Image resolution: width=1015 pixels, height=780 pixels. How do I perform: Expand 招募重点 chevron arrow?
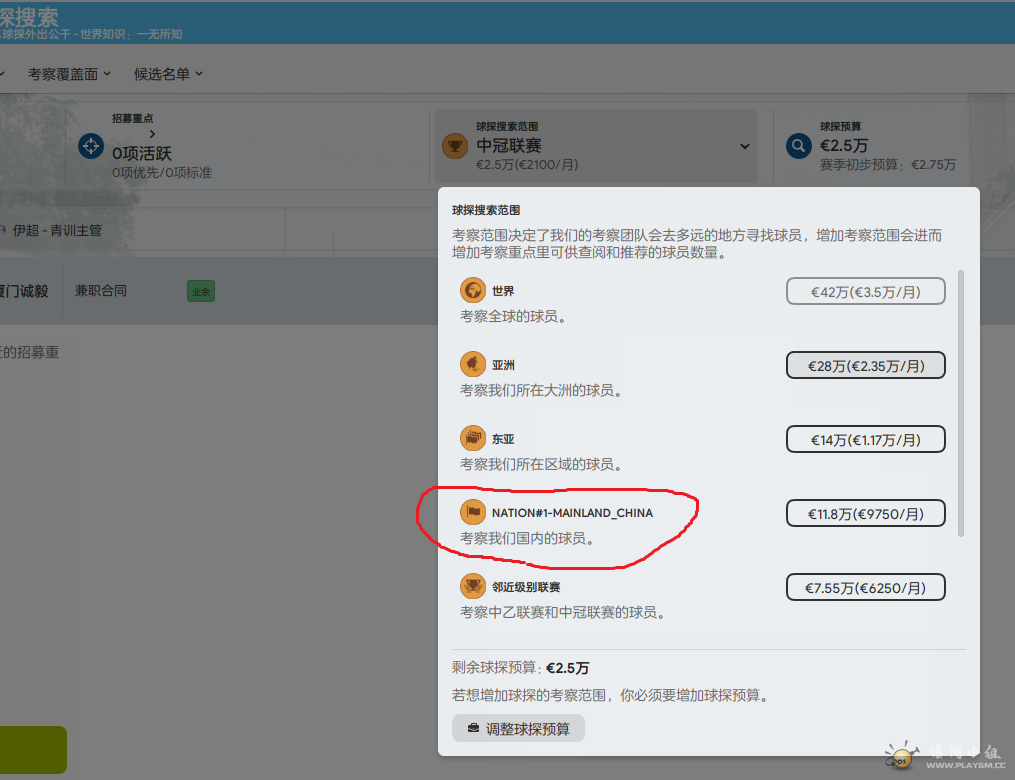pos(152,134)
